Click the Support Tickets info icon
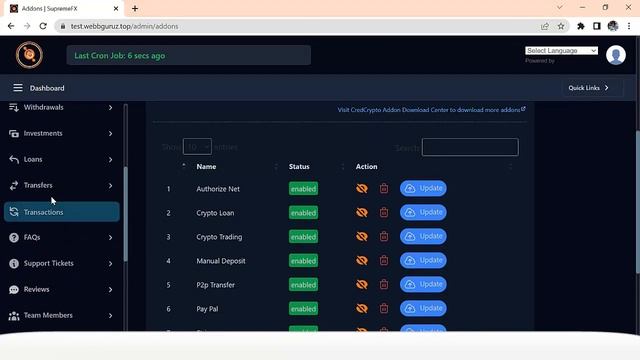640x360 pixels. click(x=14, y=264)
